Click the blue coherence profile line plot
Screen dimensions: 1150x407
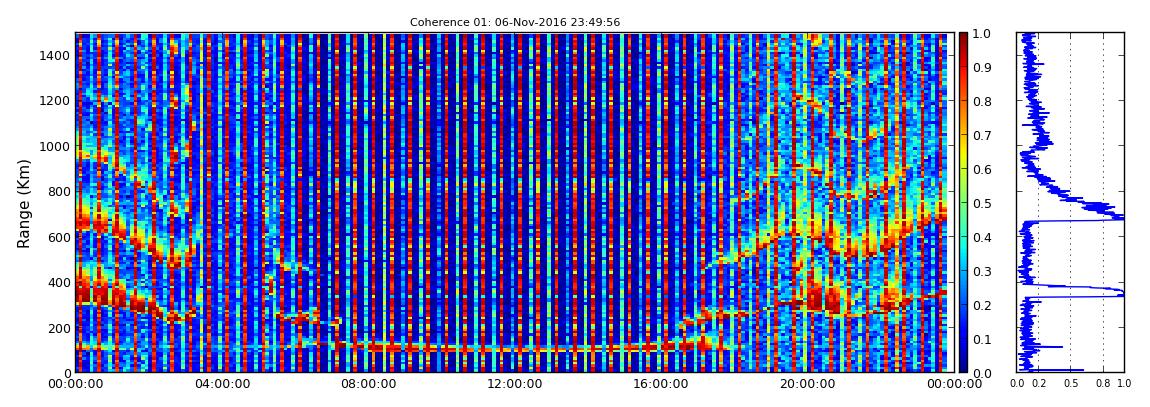click(x=1070, y=203)
